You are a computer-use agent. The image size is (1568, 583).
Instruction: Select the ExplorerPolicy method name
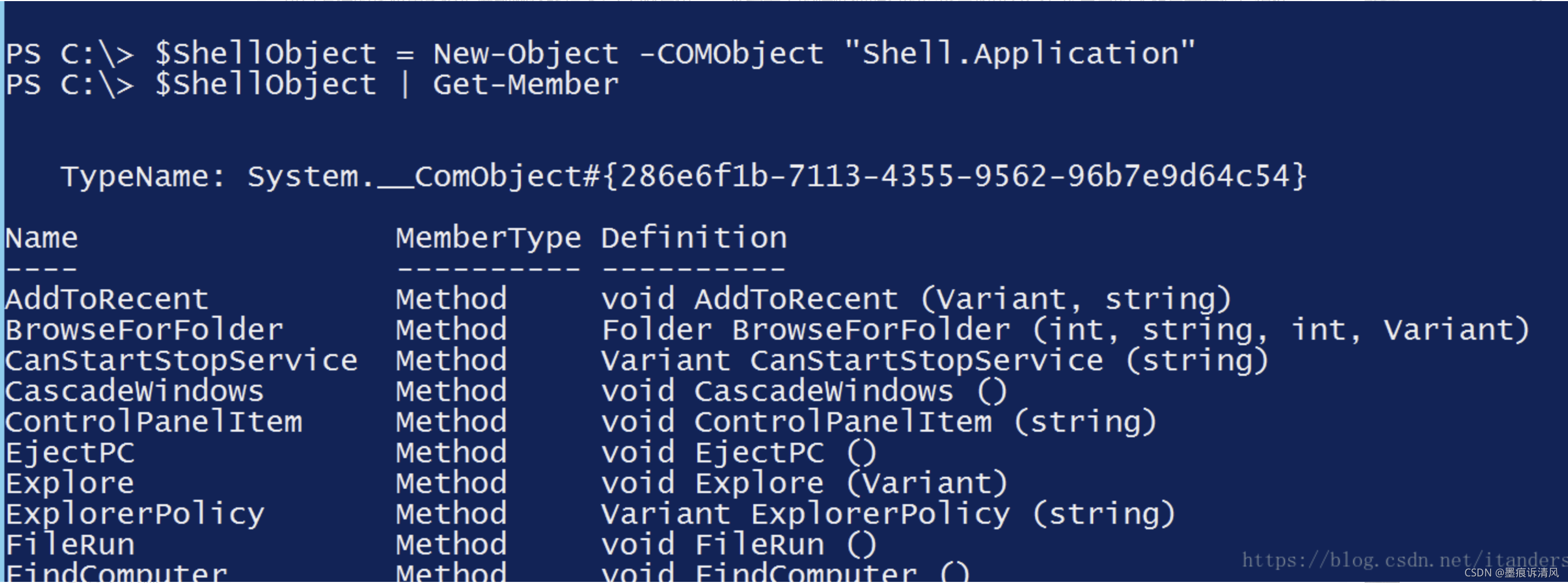click(134, 514)
